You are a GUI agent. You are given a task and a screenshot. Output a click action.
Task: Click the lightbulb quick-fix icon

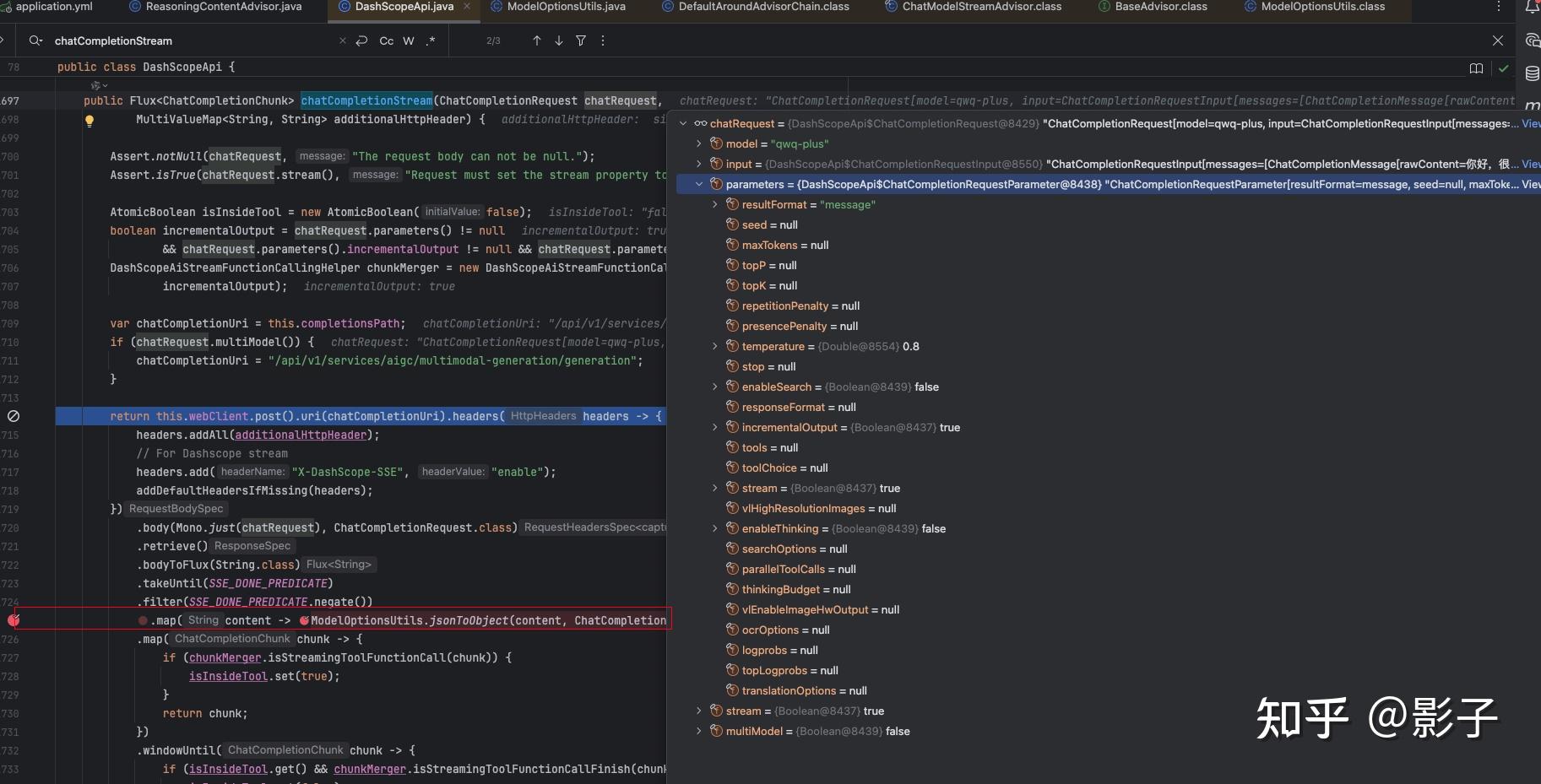pos(90,121)
